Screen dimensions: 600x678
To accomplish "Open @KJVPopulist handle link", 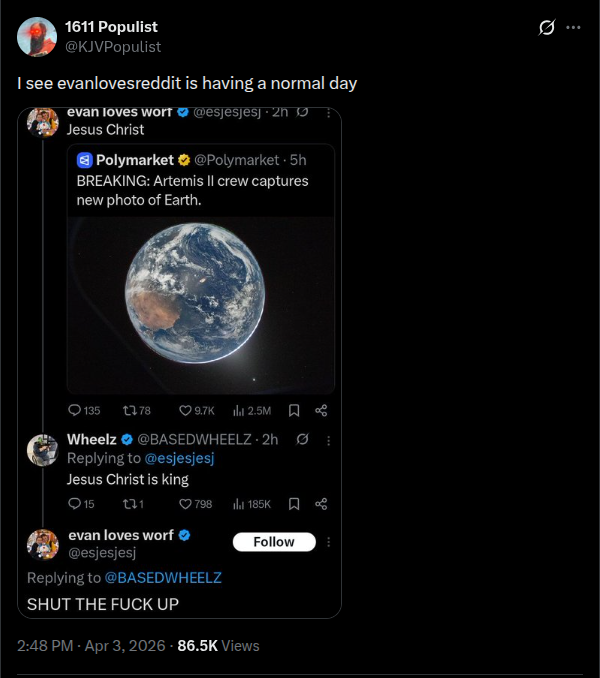I will click(112, 46).
